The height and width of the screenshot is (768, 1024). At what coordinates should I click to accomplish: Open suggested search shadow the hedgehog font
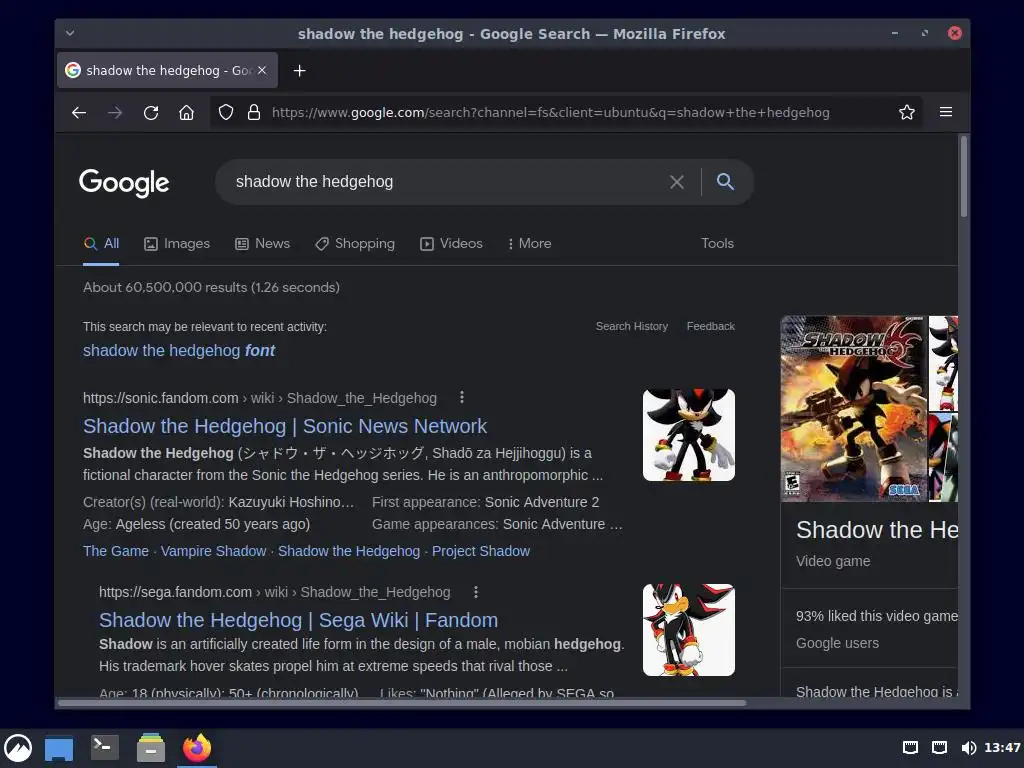click(179, 351)
